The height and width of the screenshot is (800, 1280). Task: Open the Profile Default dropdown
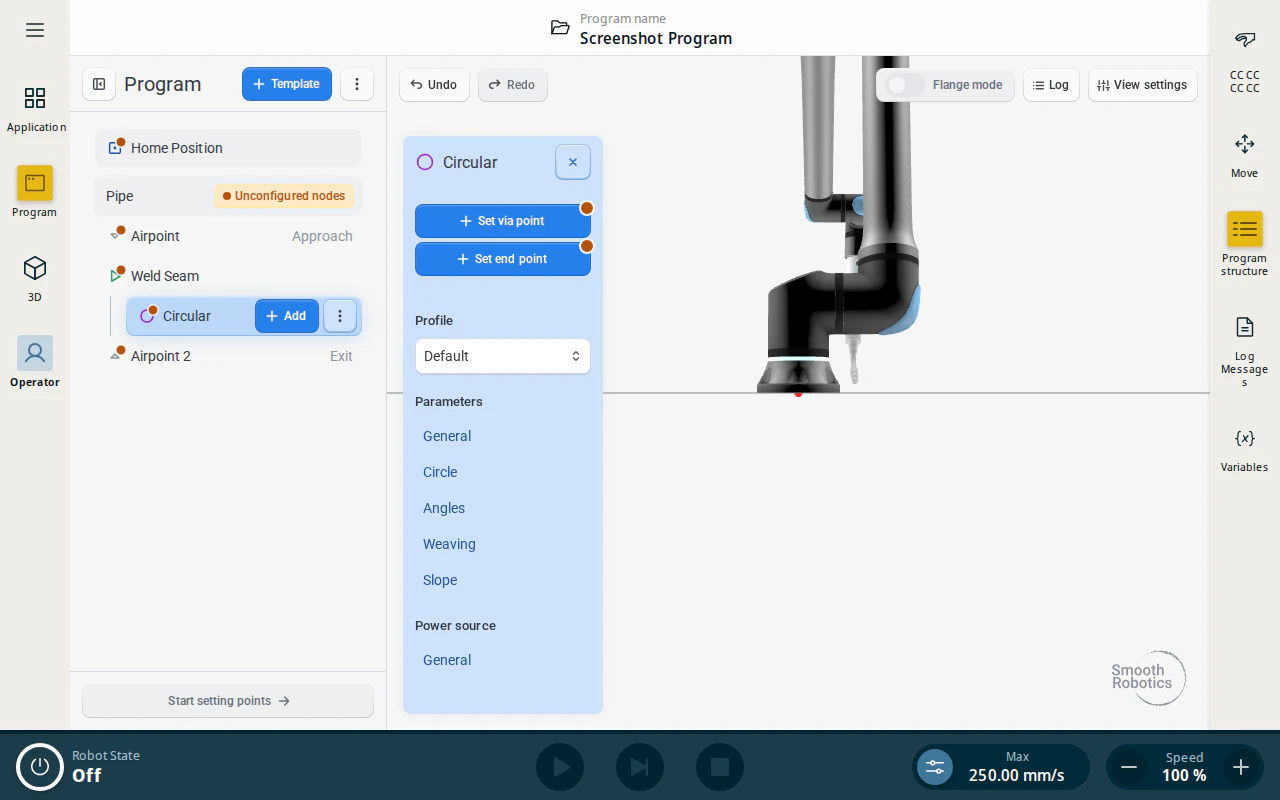pos(503,356)
